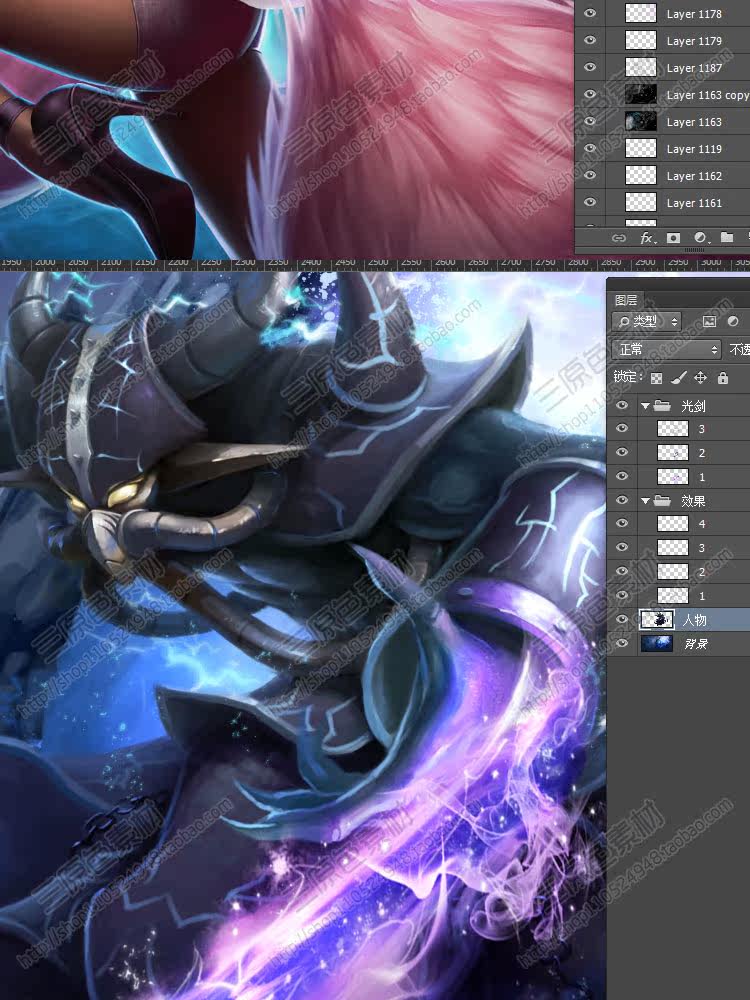Select the 人物 layer name
750x1000 pixels.
[695, 619]
